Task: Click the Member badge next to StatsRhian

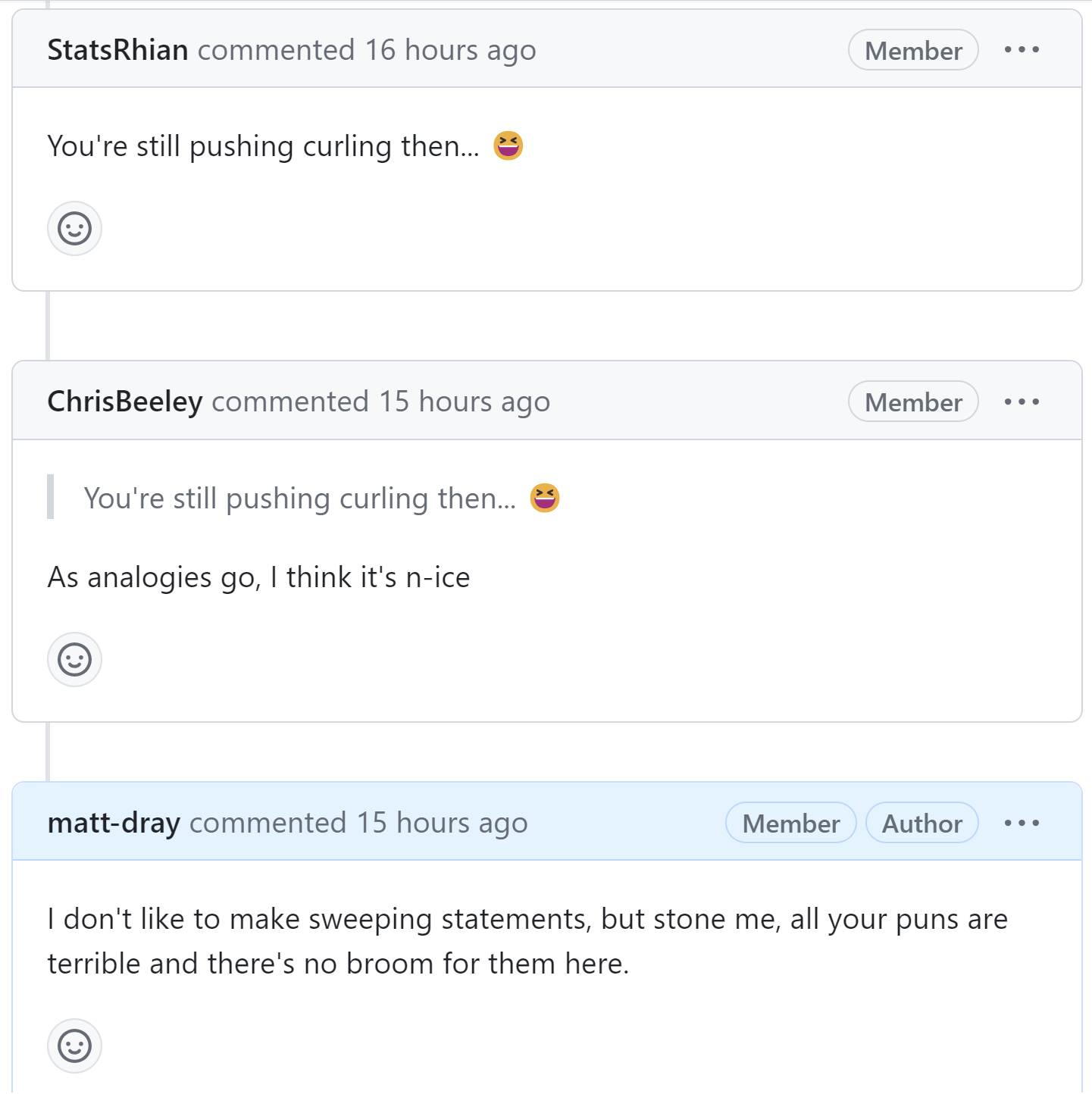Action: tap(912, 49)
